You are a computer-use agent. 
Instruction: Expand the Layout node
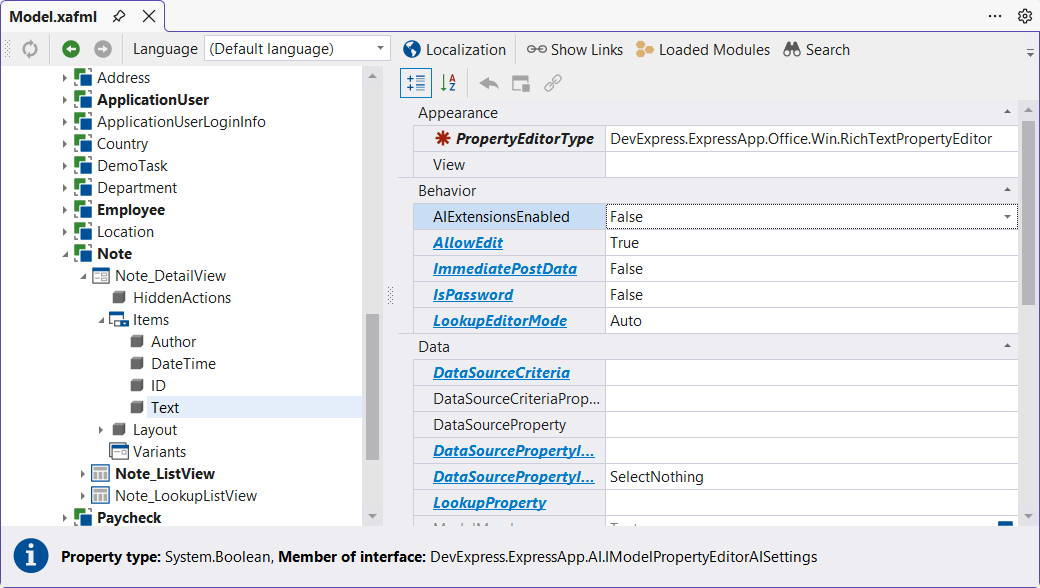(x=101, y=430)
